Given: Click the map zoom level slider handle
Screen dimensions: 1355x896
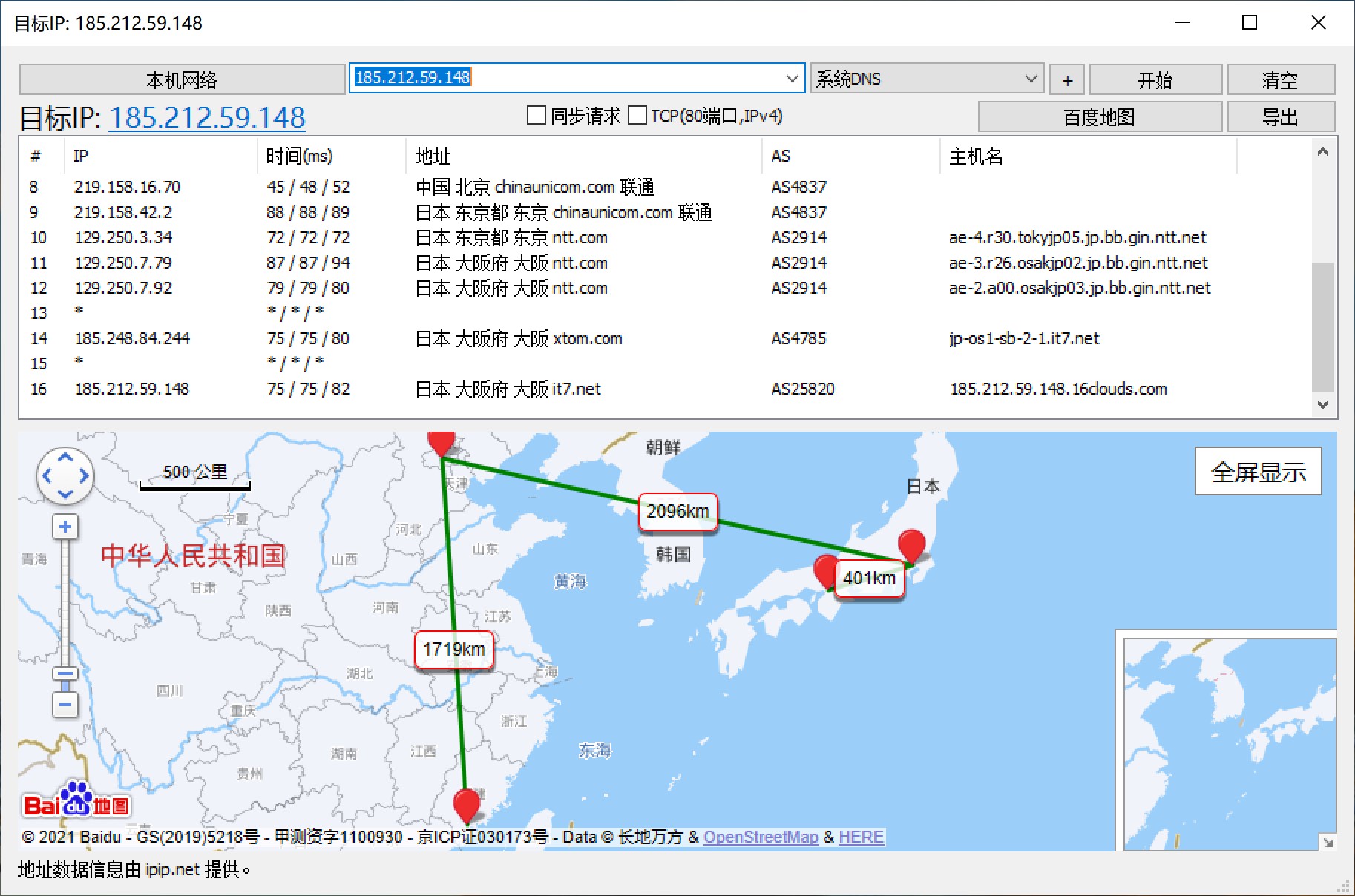Looking at the screenshot, I should coord(65,674).
